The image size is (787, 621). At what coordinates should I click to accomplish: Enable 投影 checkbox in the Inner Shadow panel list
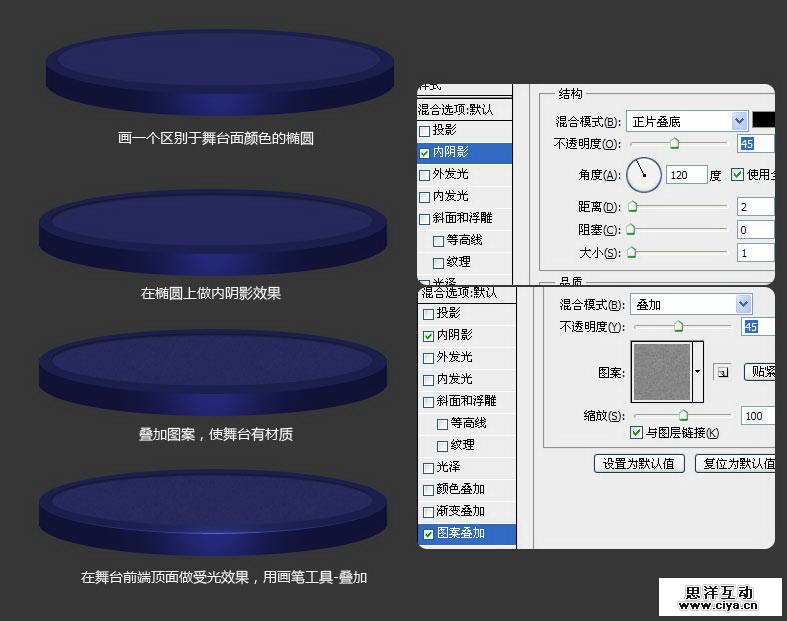click(x=424, y=131)
